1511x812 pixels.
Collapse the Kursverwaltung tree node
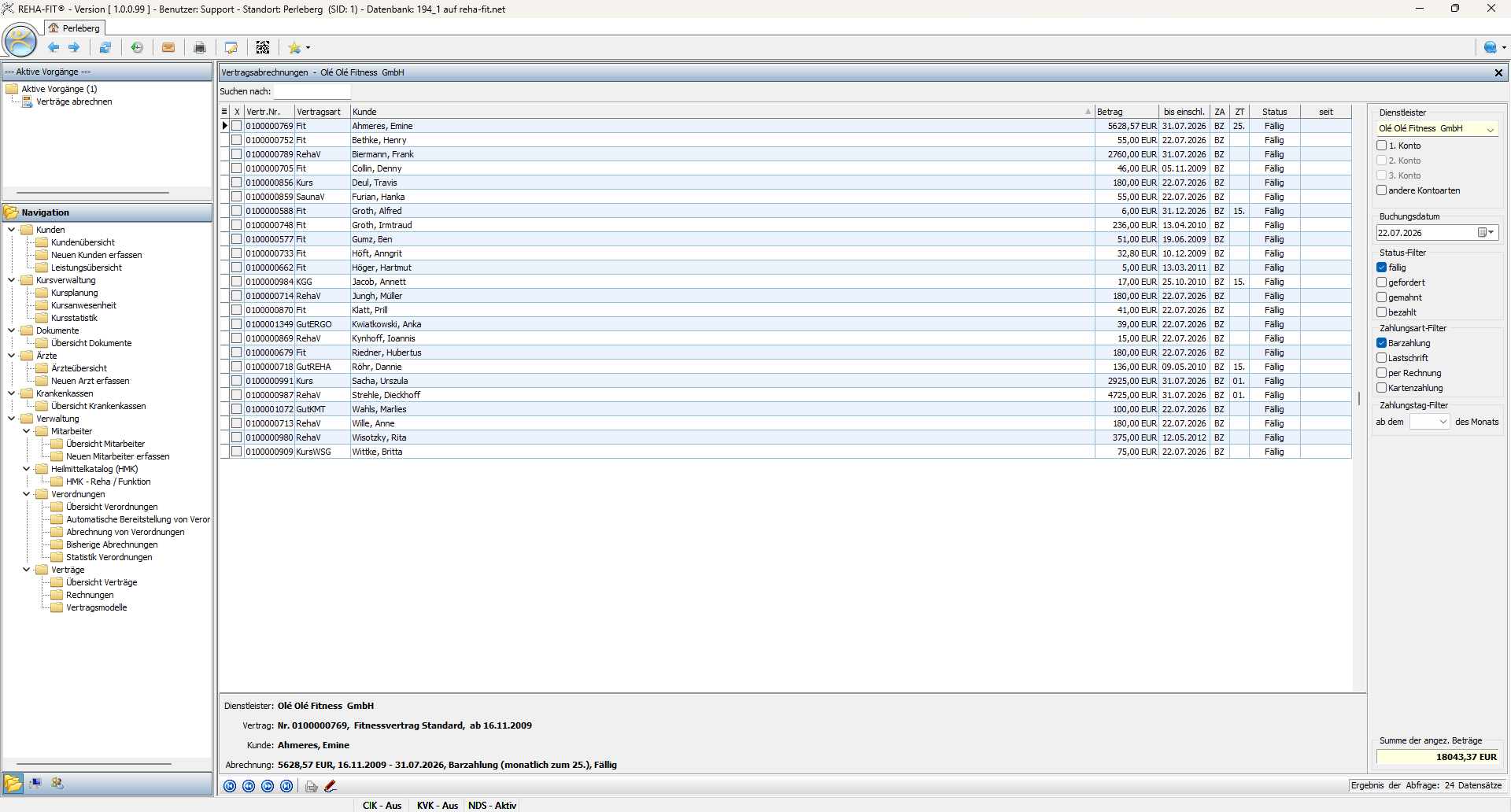(12, 280)
